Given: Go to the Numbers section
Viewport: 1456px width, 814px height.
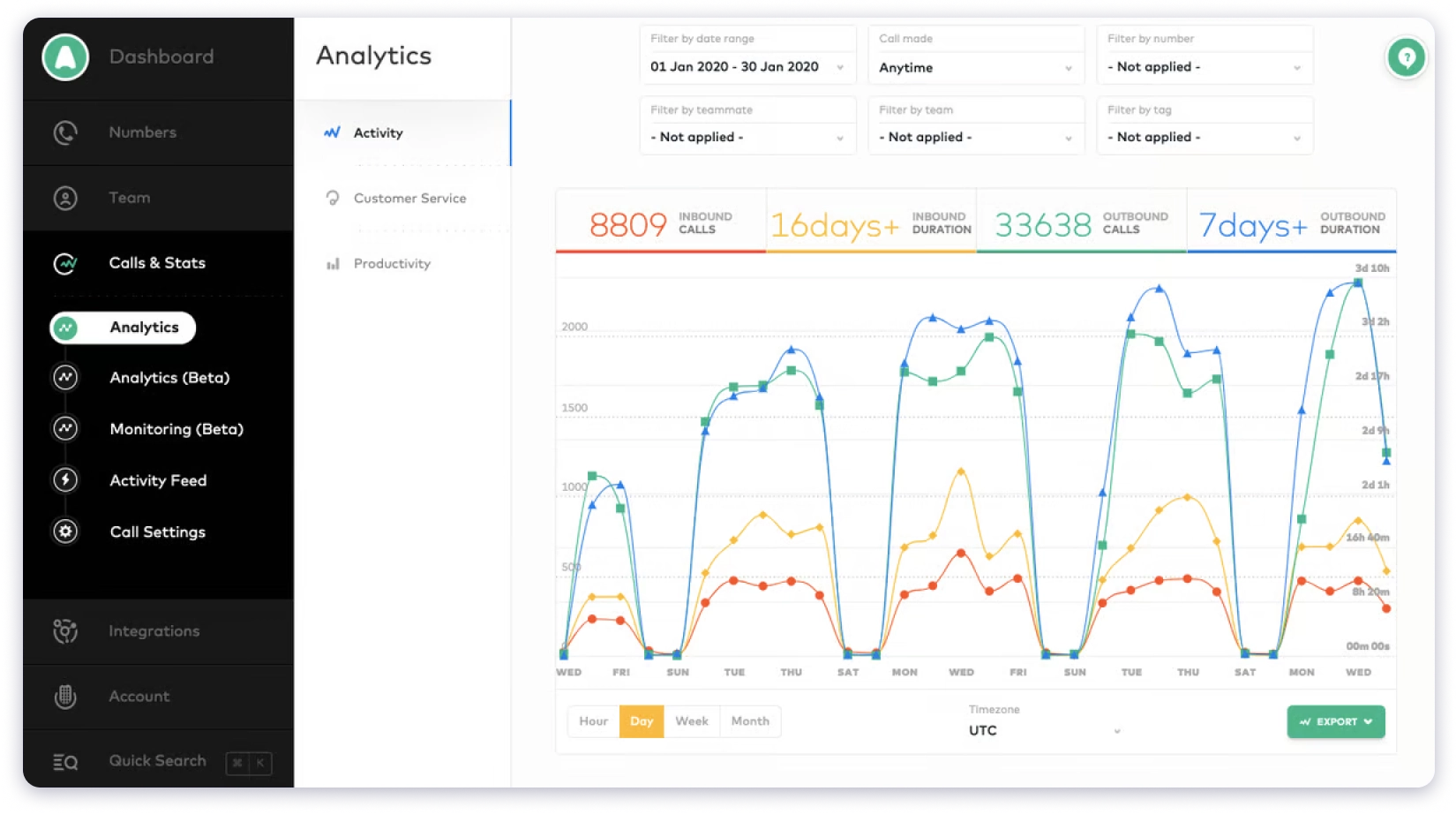Looking at the screenshot, I should 159,132.
